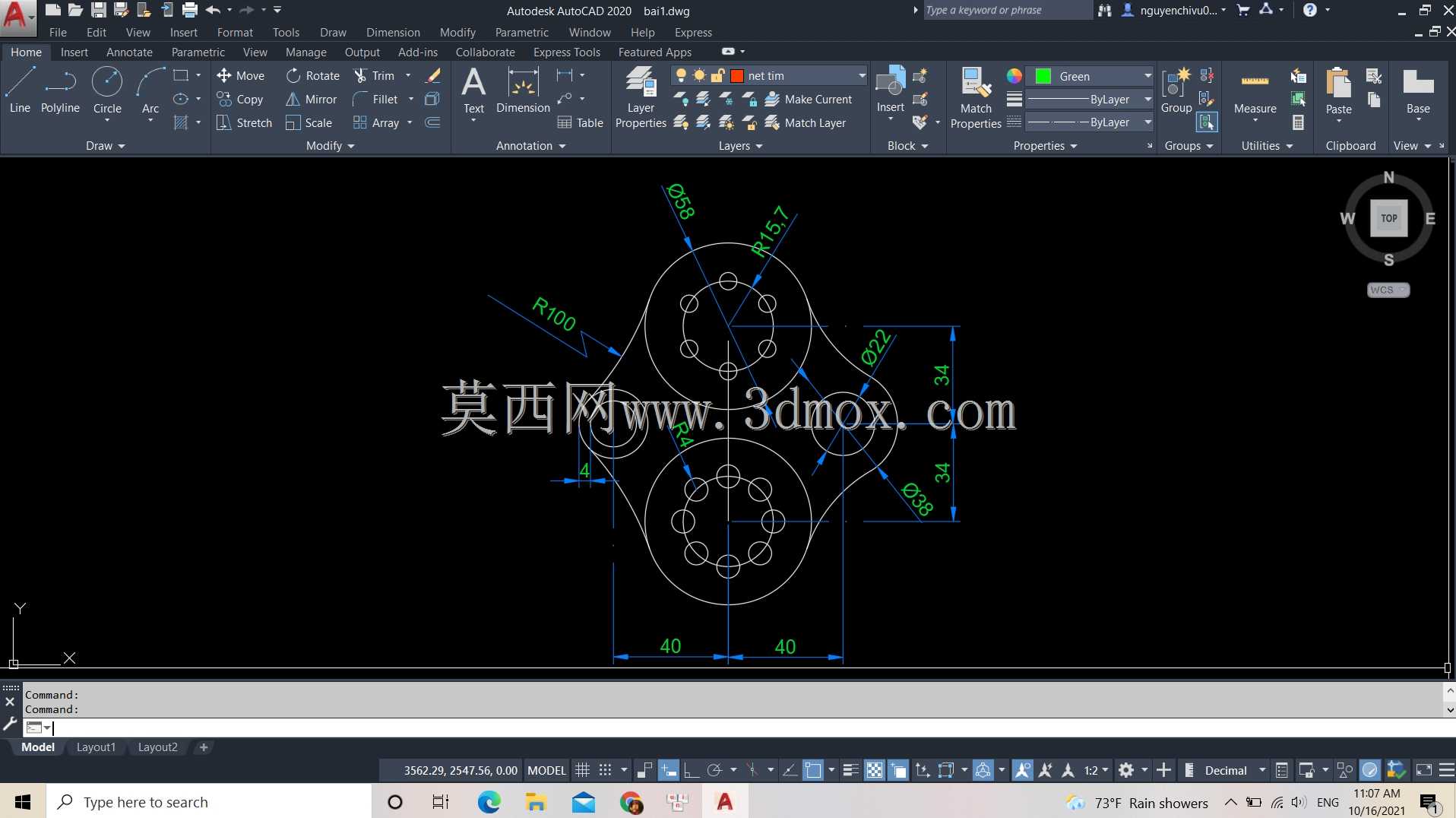Toggle transparency display in status bar
This screenshot has width=1456, height=818.
click(x=875, y=770)
